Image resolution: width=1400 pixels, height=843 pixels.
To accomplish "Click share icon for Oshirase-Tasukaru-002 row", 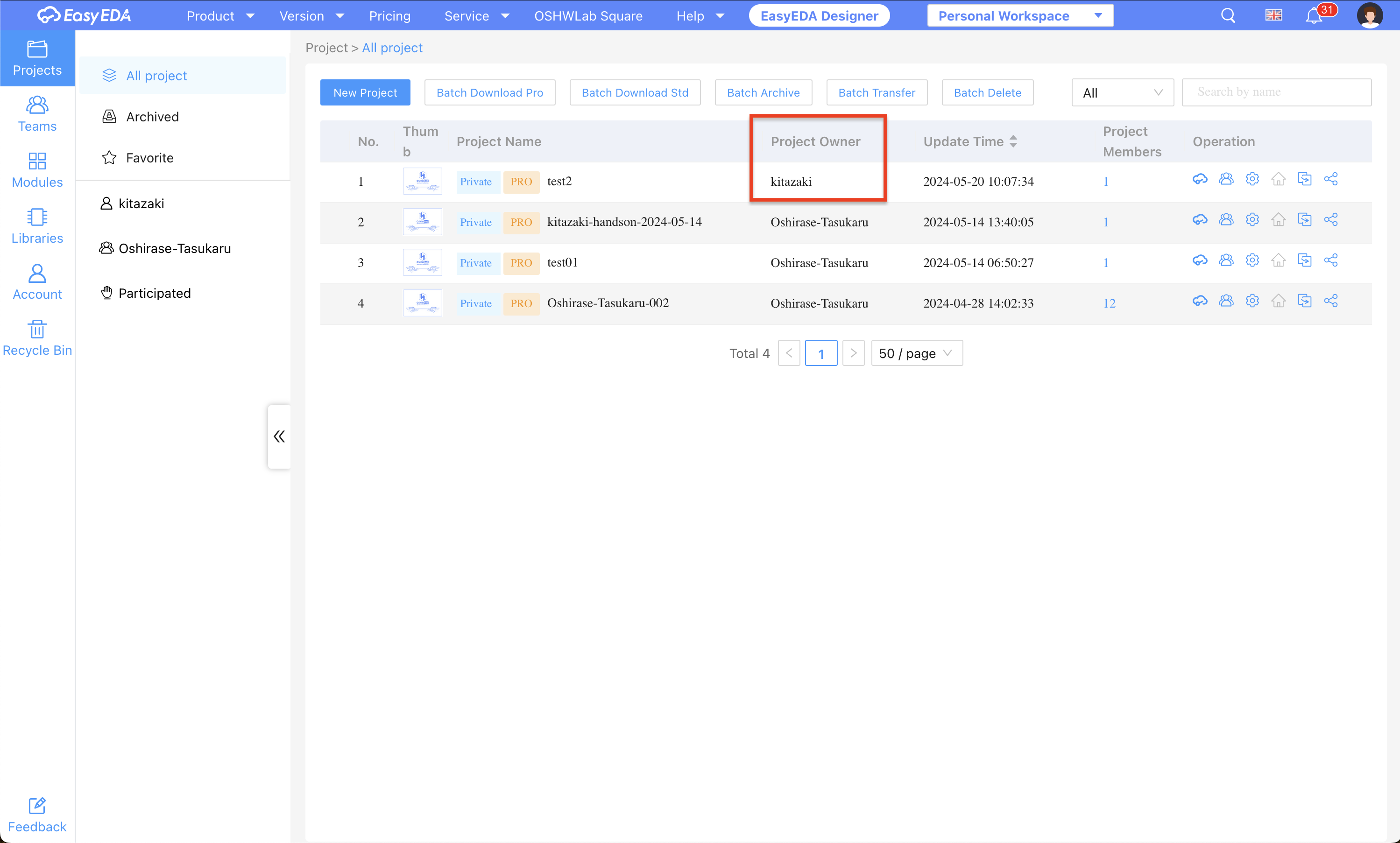I will click(x=1330, y=301).
